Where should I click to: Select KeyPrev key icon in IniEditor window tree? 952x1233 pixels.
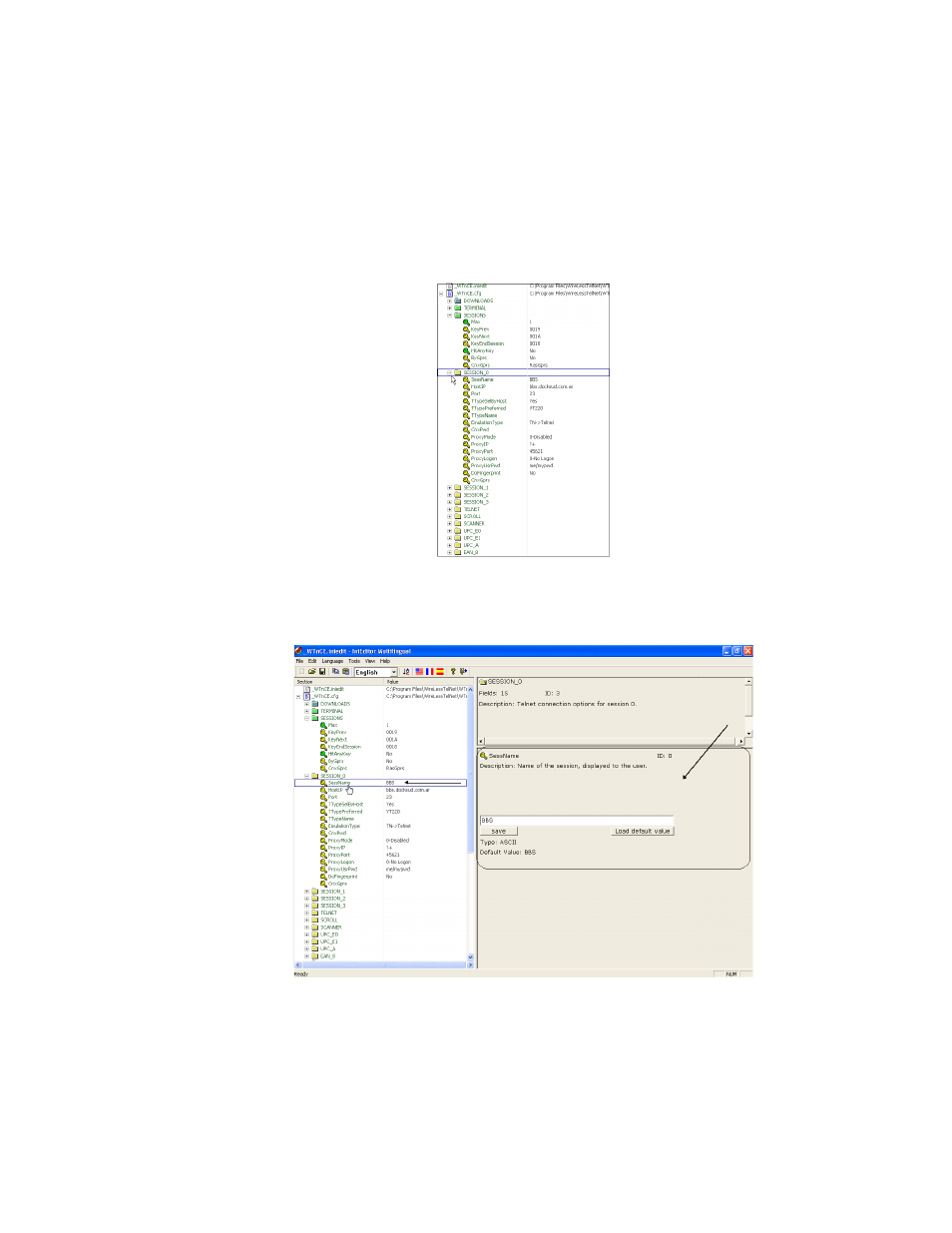pos(323,732)
